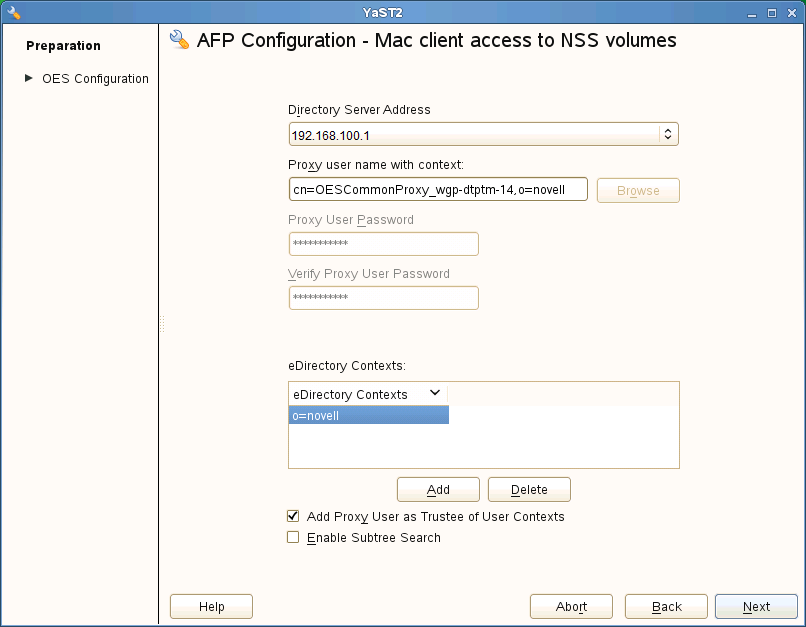806x627 pixels.
Task: Click the AFP Configuration wrench header icon
Action: point(180,40)
